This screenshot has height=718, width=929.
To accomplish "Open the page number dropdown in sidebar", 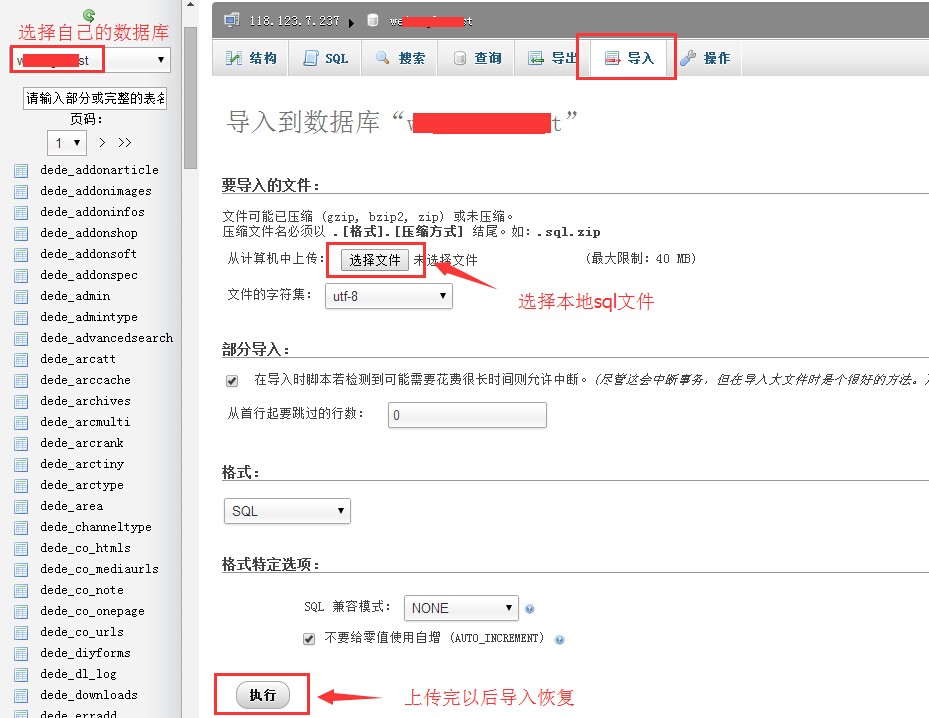I will pos(66,143).
